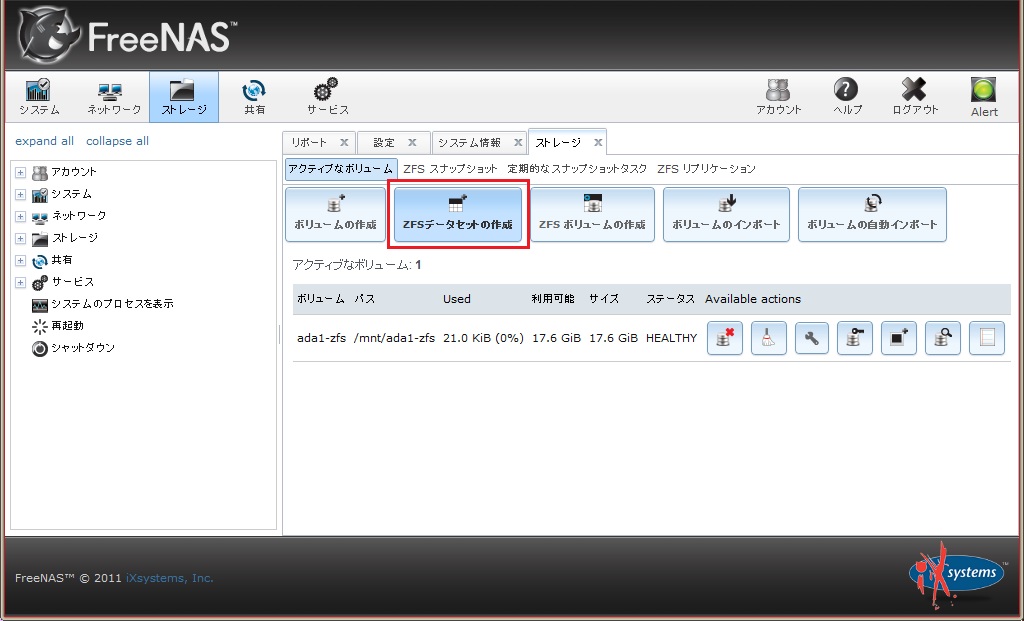Screen dimensions: 1024x621
Task: Select サービス in the sidebar tree
Action: coord(72,282)
